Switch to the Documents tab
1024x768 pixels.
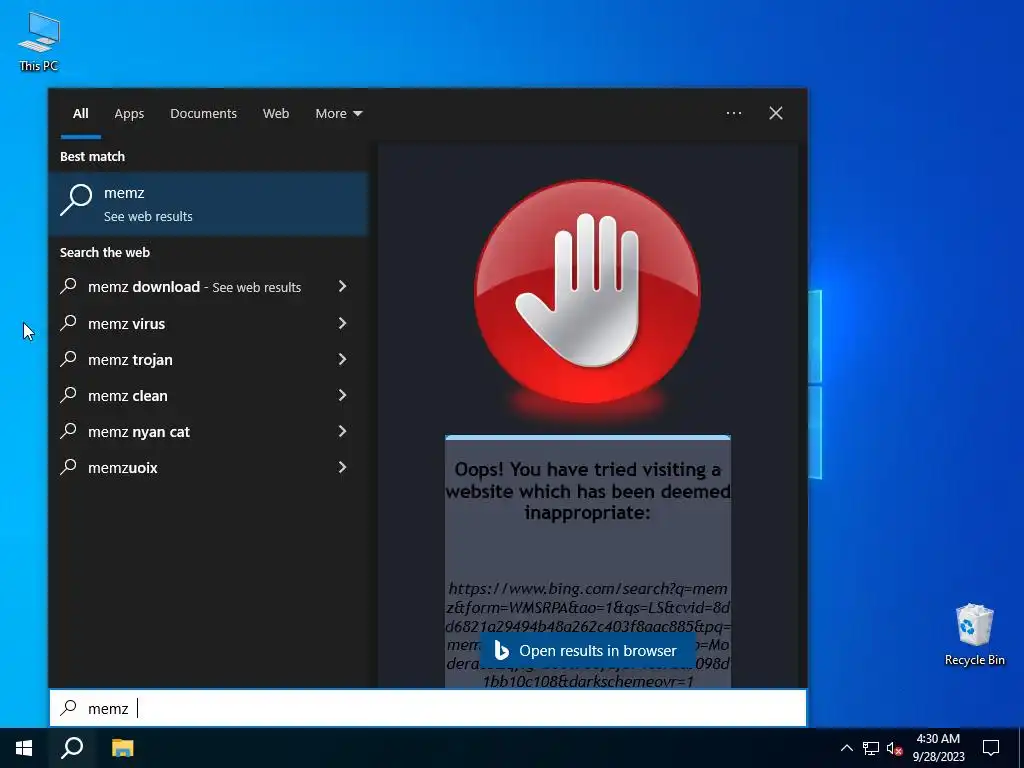pyautogui.click(x=204, y=114)
